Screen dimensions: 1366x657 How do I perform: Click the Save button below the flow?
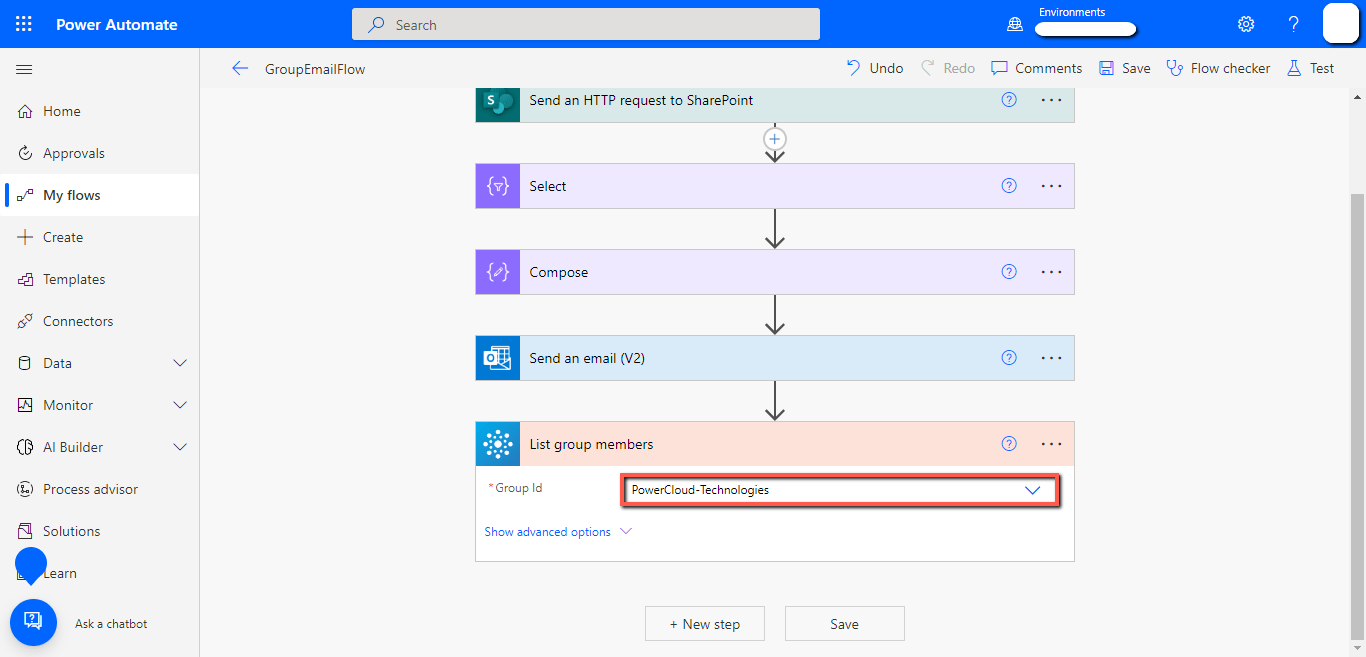pos(844,624)
